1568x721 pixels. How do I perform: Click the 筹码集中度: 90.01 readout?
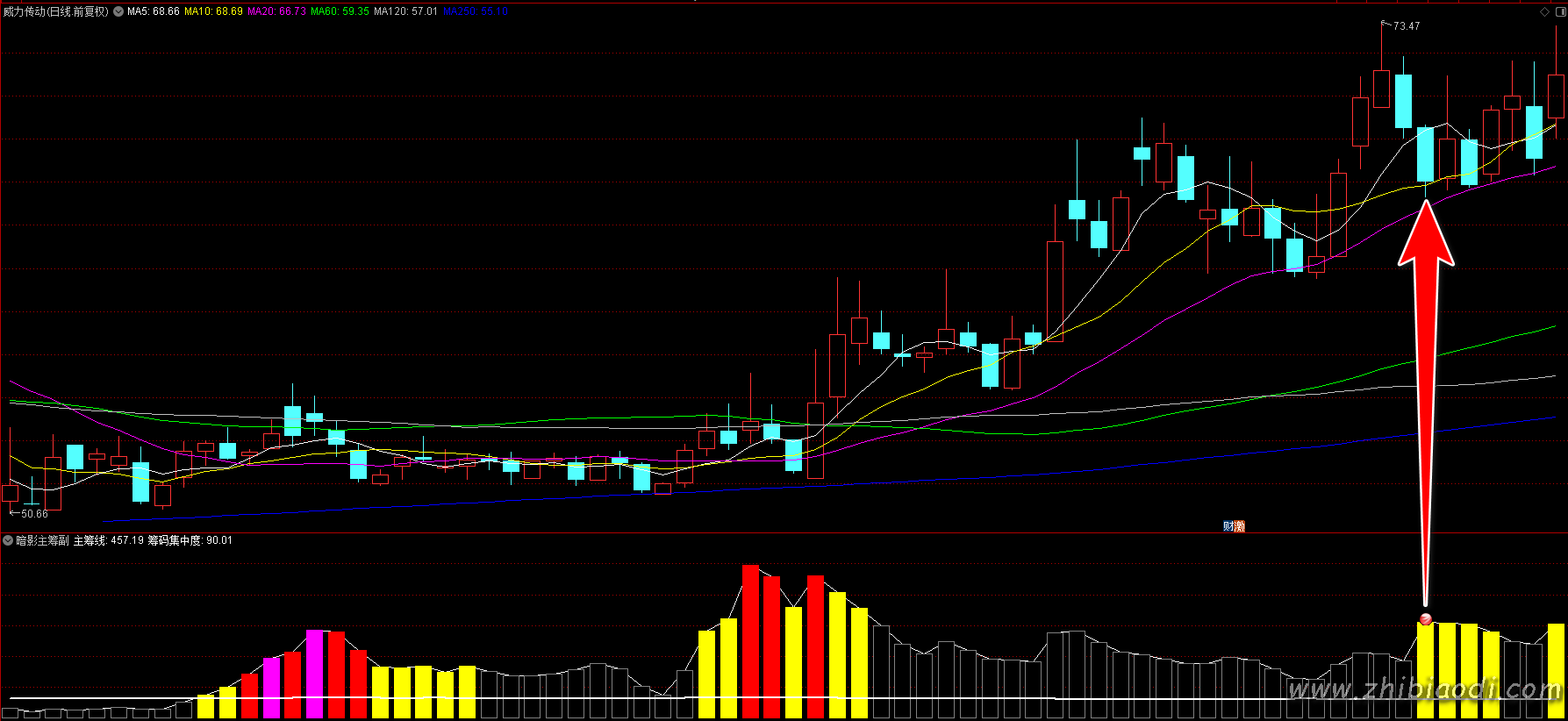pos(190,540)
